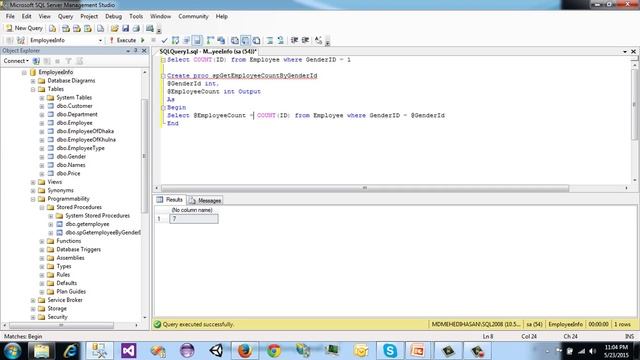Click the Object Explorer horizontal scrollbar

(x=61, y=325)
